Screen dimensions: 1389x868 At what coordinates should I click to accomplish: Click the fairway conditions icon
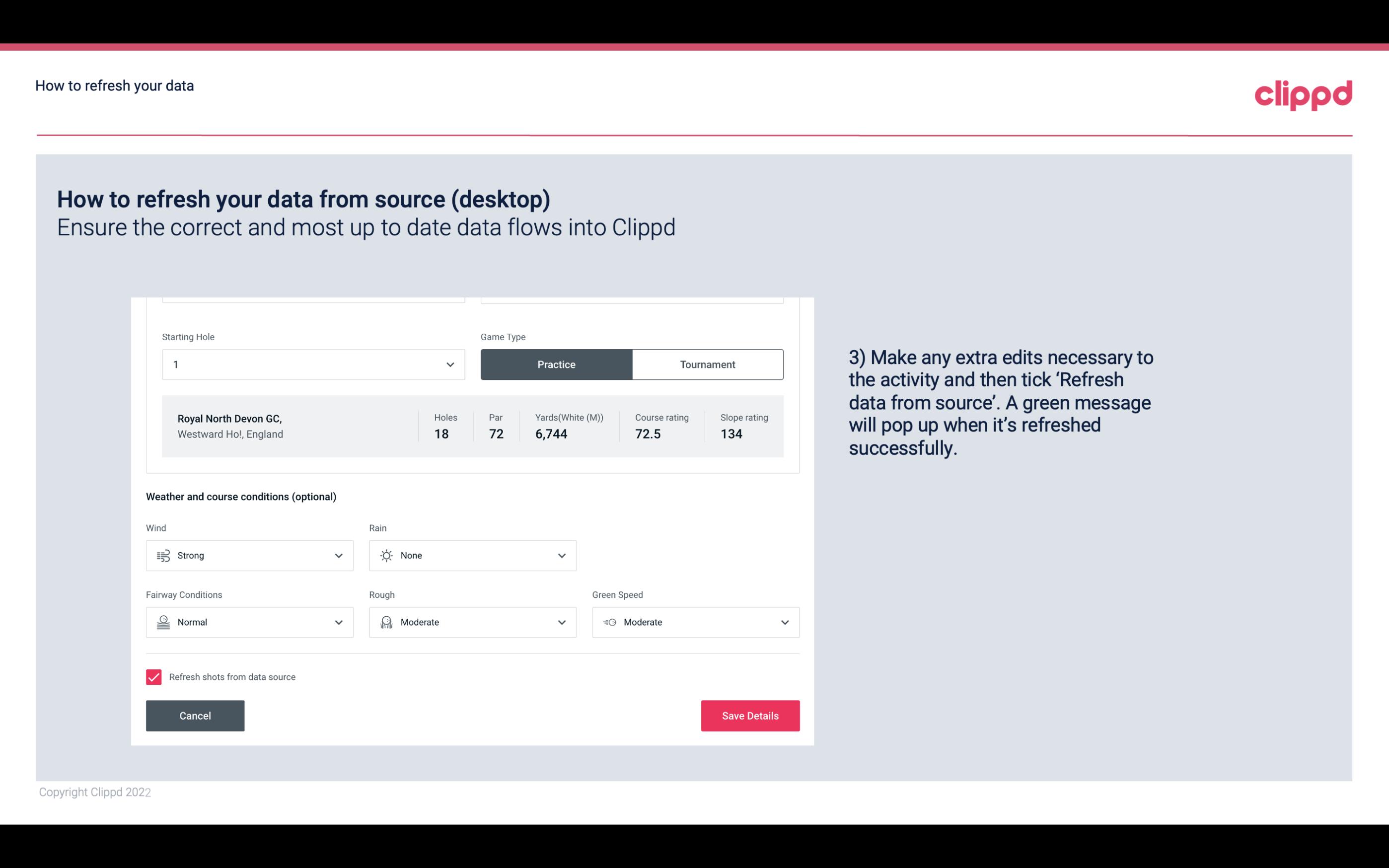coord(162,622)
